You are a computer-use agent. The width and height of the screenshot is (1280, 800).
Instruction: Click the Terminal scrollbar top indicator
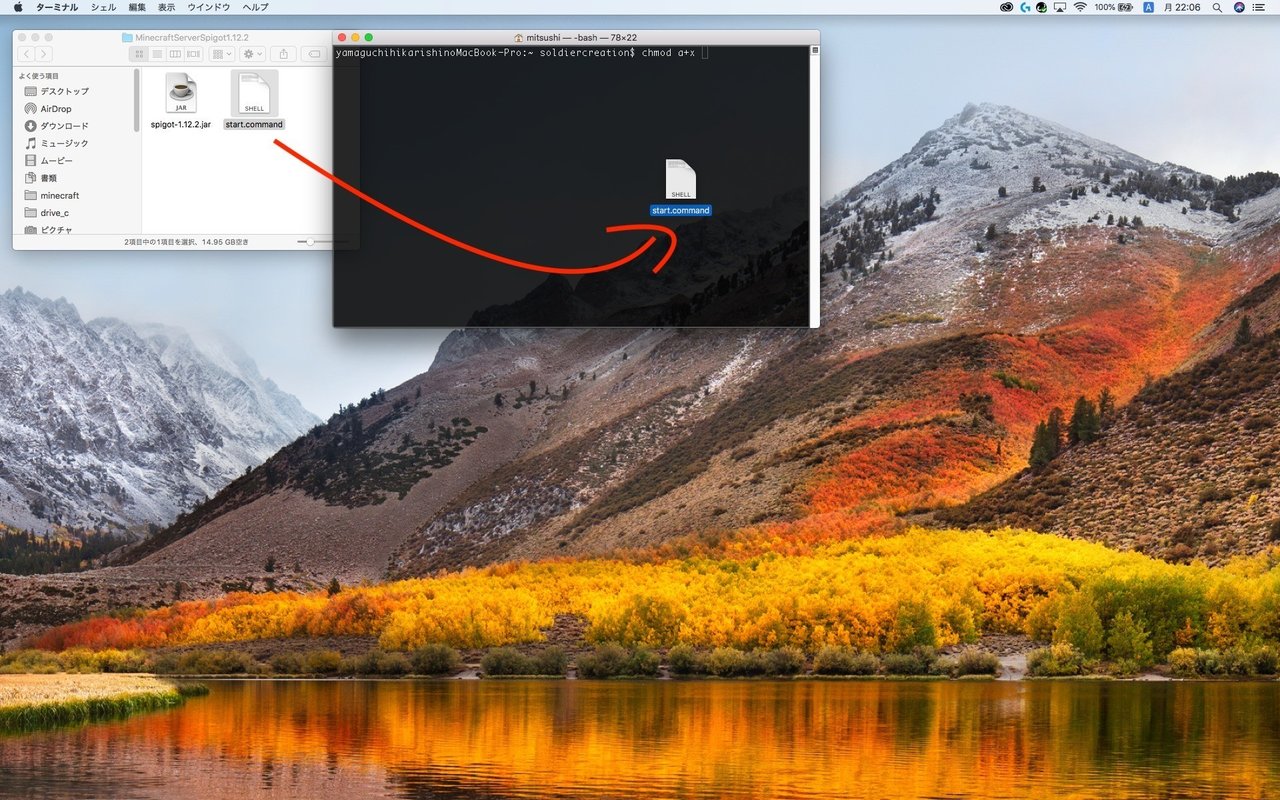click(x=815, y=50)
